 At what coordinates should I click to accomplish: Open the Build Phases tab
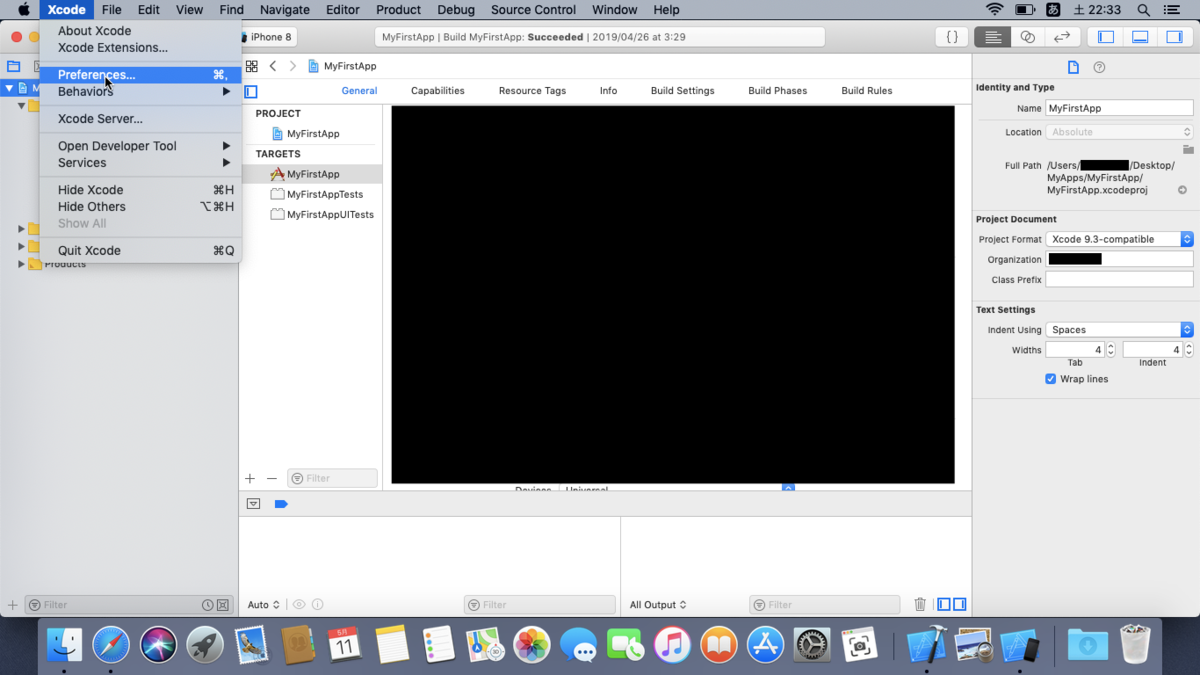click(x=778, y=90)
